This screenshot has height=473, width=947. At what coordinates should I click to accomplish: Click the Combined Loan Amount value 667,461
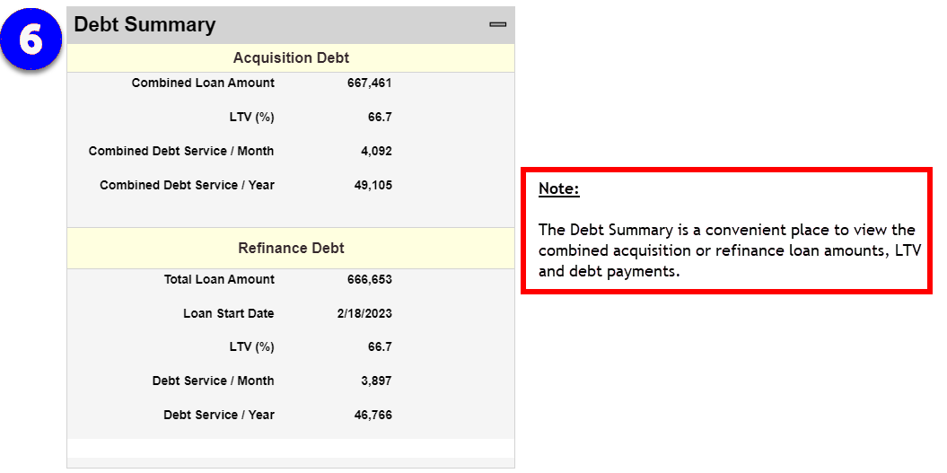click(369, 83)
